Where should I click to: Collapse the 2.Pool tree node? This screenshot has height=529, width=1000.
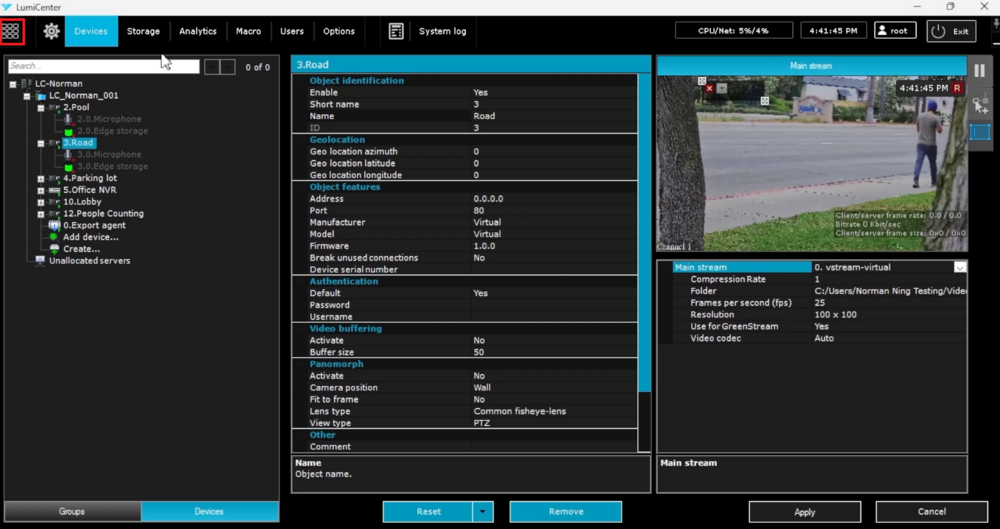click(x=41, y=107)
